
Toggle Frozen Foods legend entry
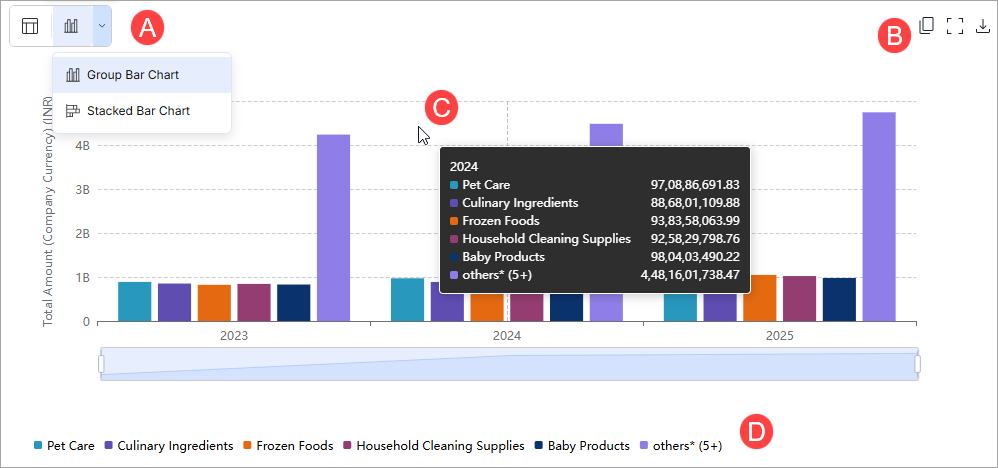[288, 446]
